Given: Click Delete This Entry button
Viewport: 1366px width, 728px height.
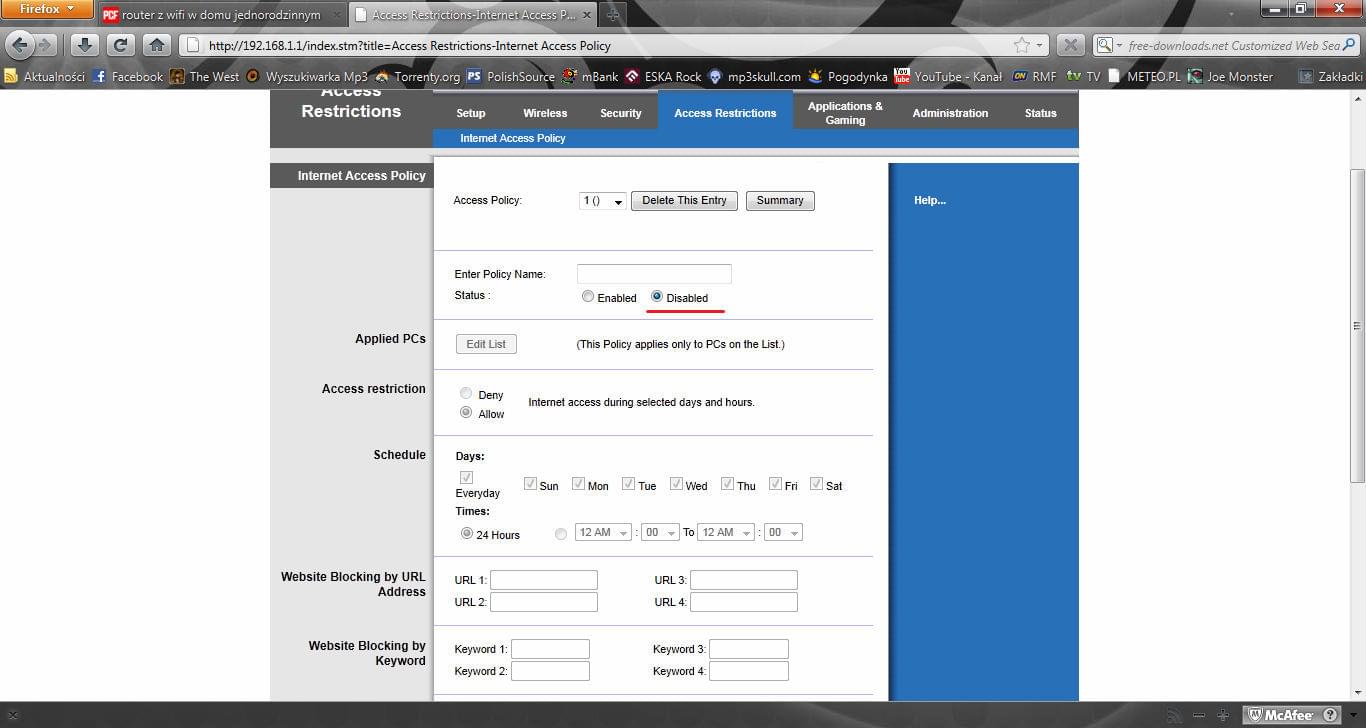Looking at the screenshot, I should 684,201.
